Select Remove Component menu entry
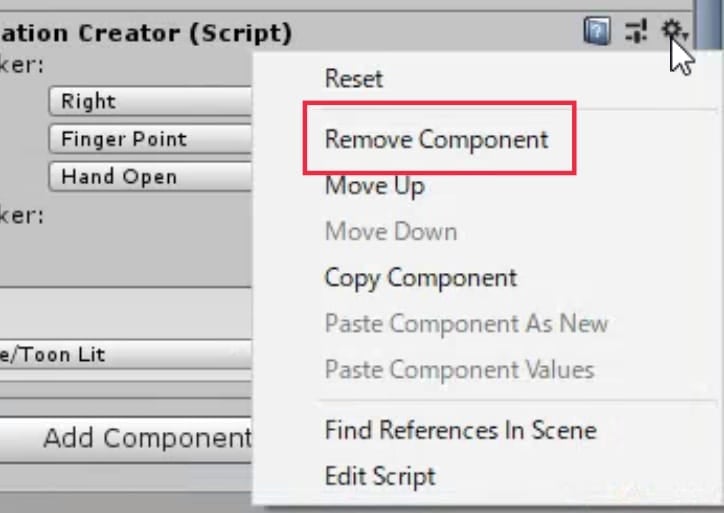 click(x=437, y=139)
